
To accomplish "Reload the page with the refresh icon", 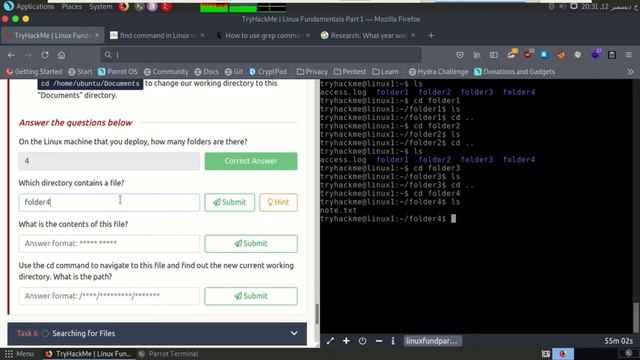I will point(44,55).
